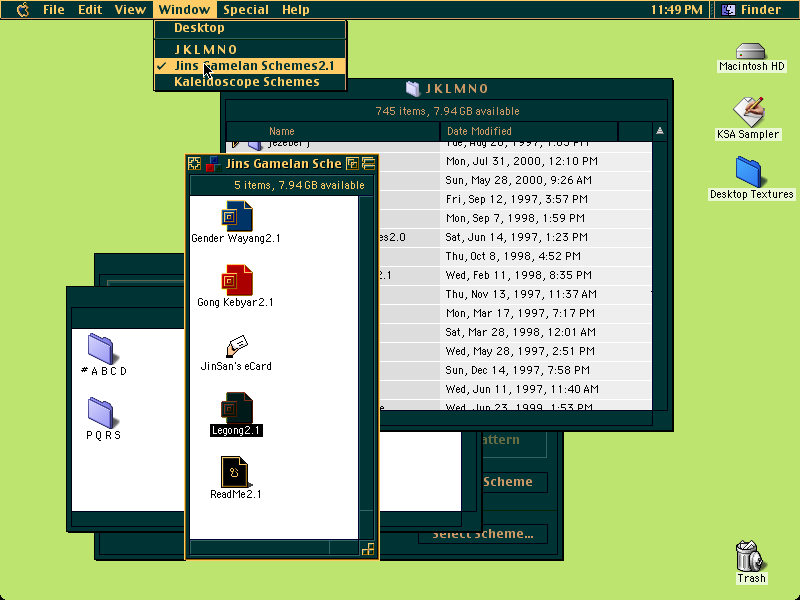Sort J K L M N O list by Date Modified
The image size is (800, 600).
point(529,131)
